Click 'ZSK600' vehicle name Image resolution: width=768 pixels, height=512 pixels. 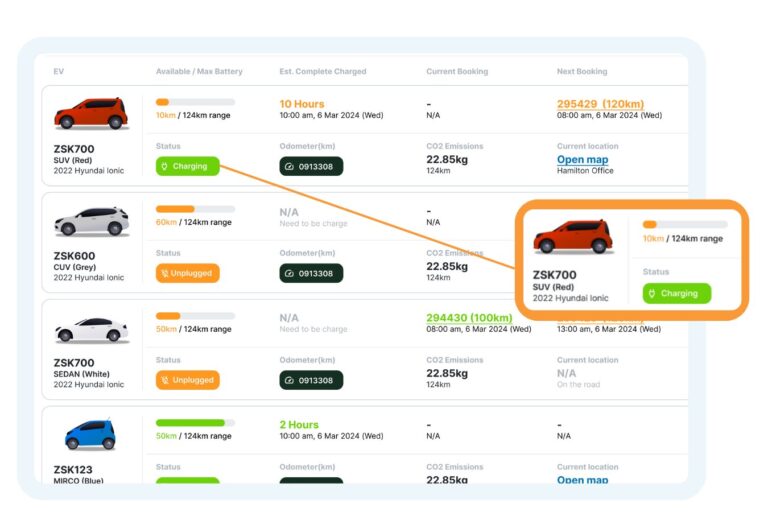[x=74, y=256]
